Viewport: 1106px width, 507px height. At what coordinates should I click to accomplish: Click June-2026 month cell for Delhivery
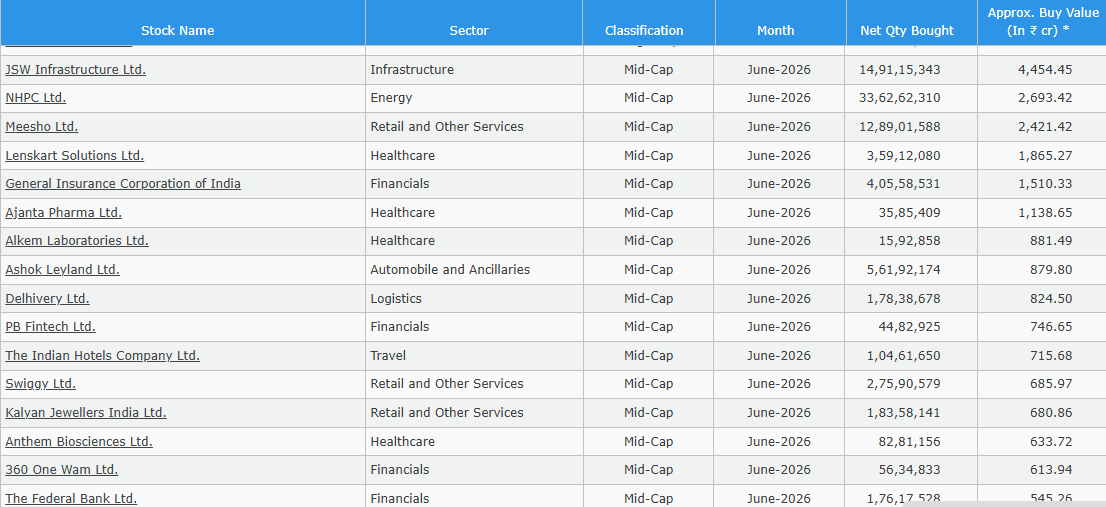pos(779,299)
